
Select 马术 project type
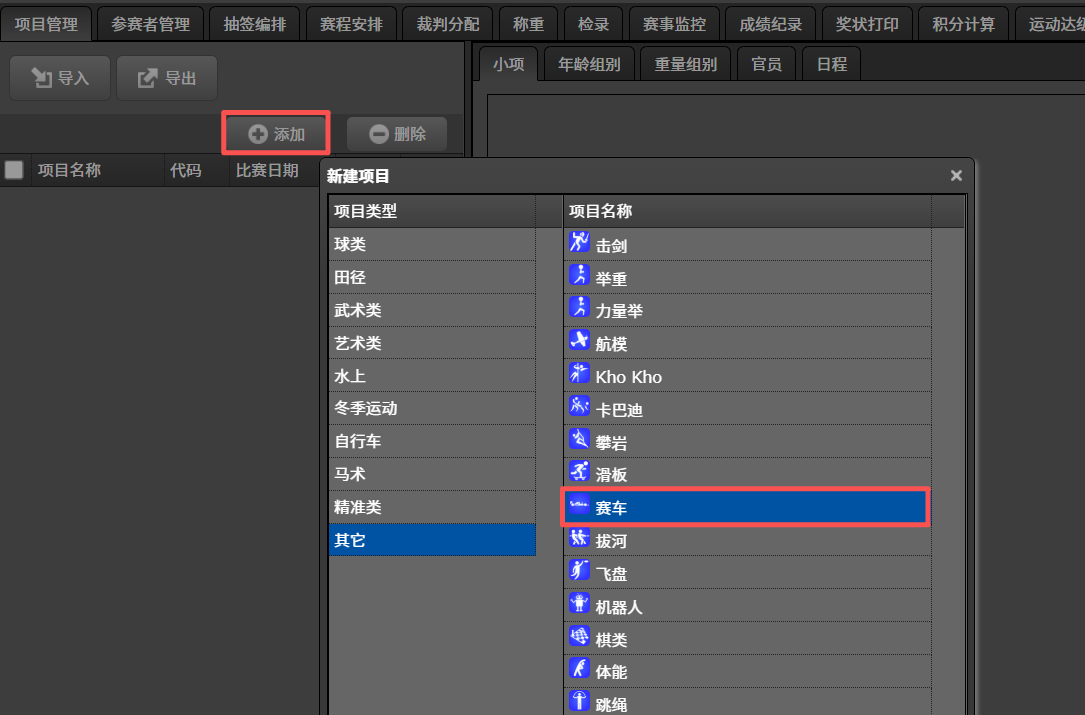pyautogui.click(x=432, y=474)
